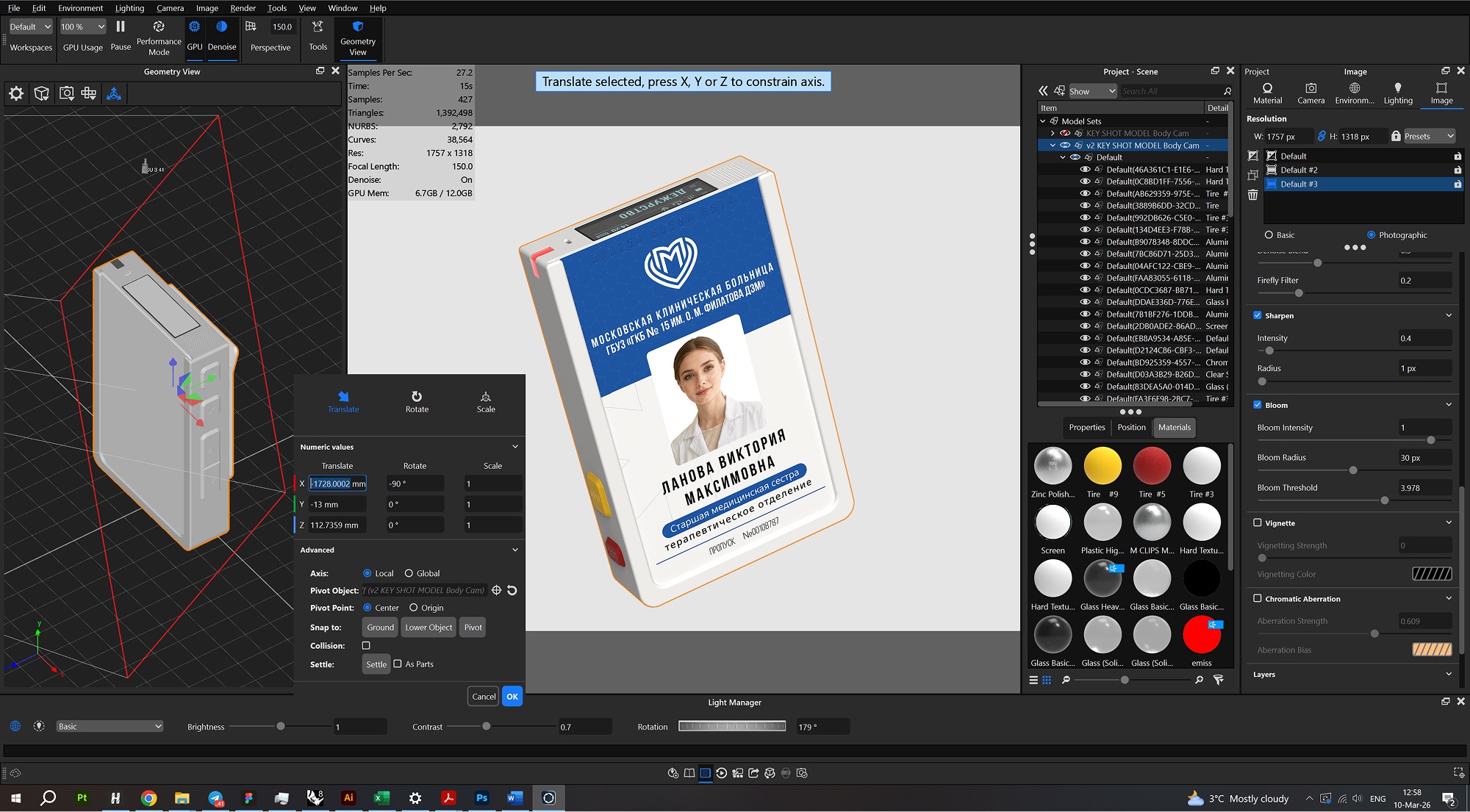Select the Global axis radio button
Screen dimensions: 1470x812
point(409,573)
